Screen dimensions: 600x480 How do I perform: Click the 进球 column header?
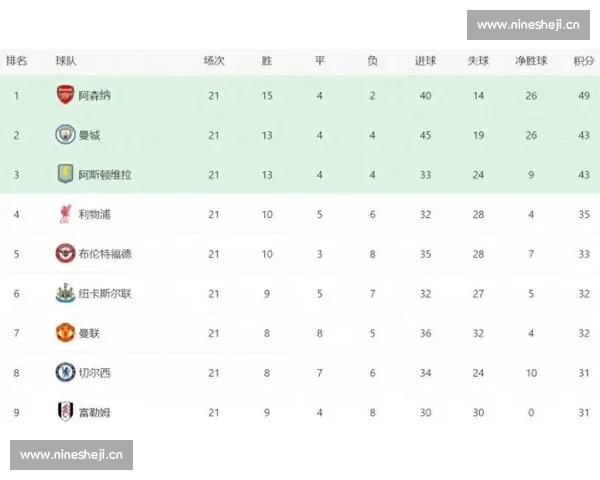(425, 61)
